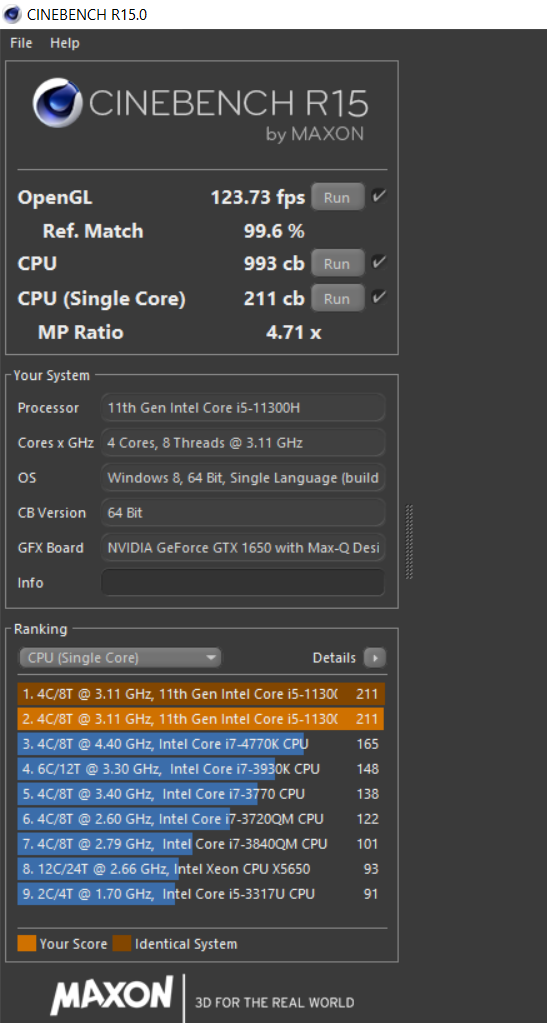Viewport: 547px width, 1023px height.
Task: Click the Processor field value
Action: coord(243,408)
